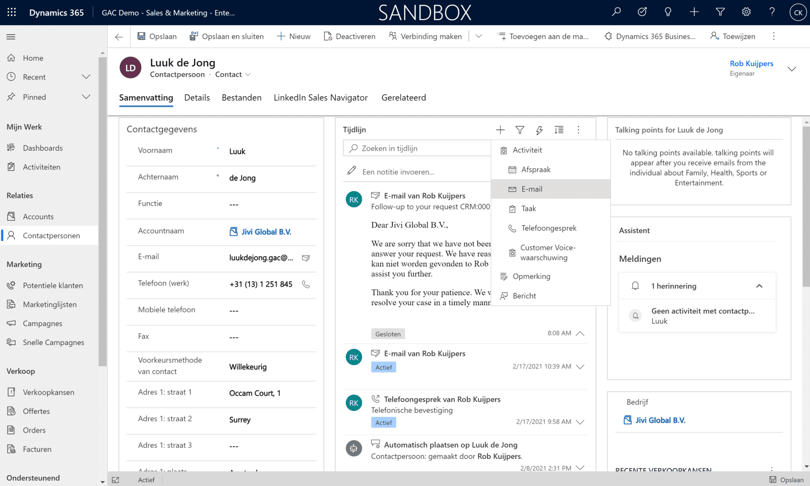Screen dimensions: 810x486
Task: Expand Pinned in the sidebar
Action: 86,97
